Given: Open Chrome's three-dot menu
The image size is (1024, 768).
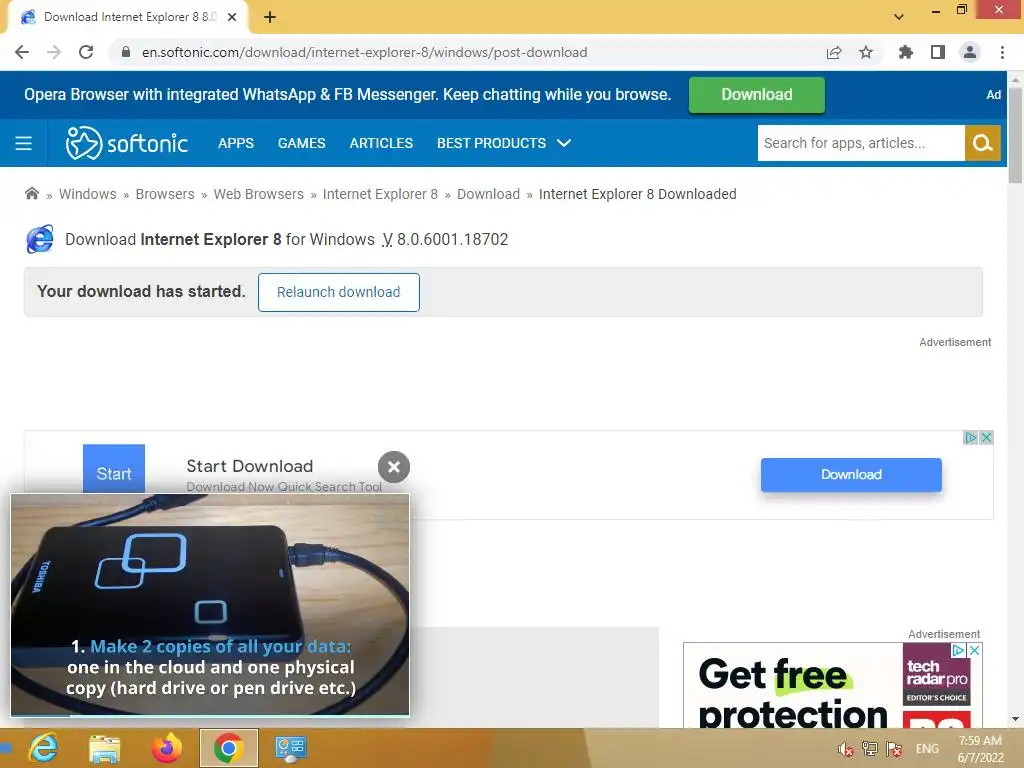Looking at the screenshot, I should pos(1002,52).
